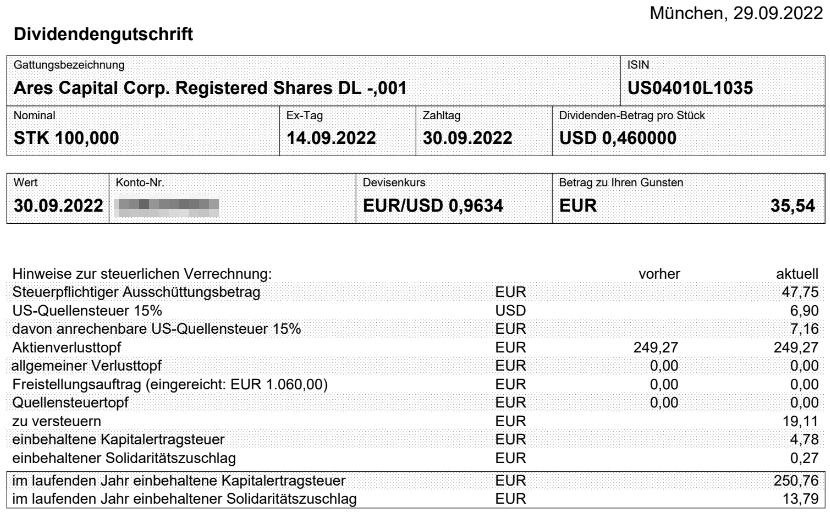Click the date München, 29.09.2022
The height and width of the screenshot is (512, 830).
coord(735,13)
